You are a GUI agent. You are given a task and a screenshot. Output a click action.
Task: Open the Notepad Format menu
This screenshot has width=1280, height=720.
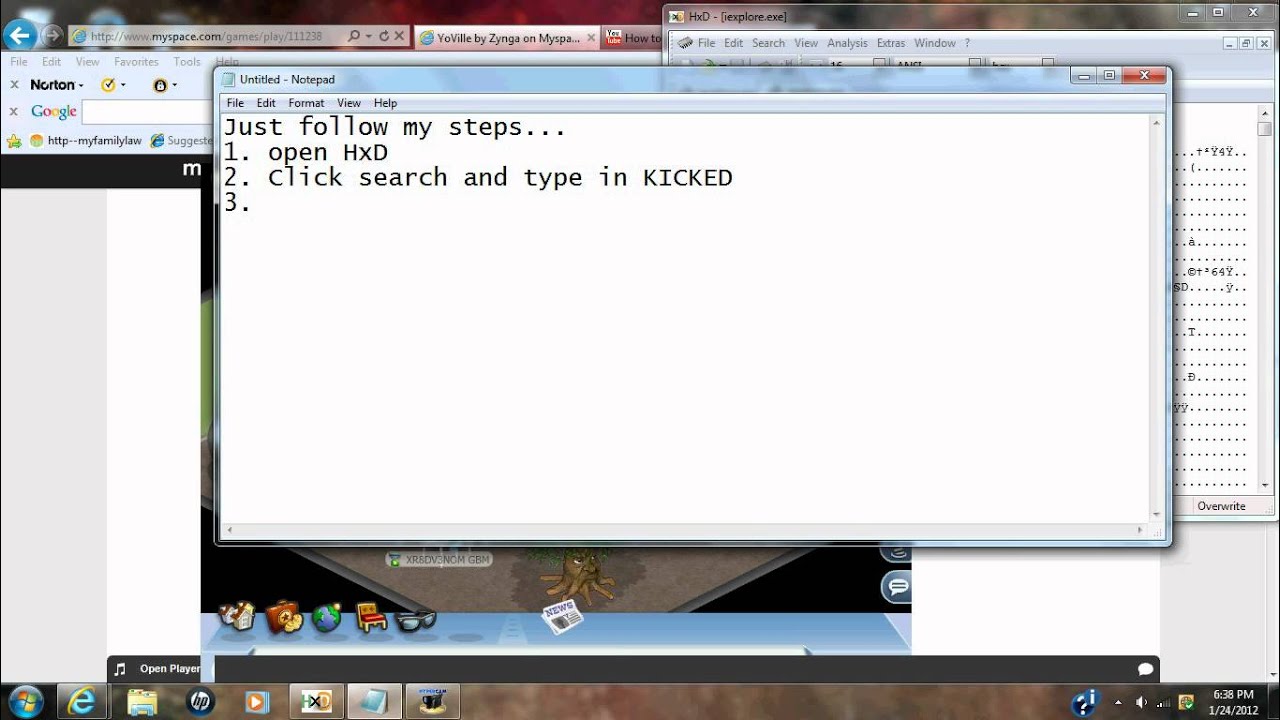306,103
